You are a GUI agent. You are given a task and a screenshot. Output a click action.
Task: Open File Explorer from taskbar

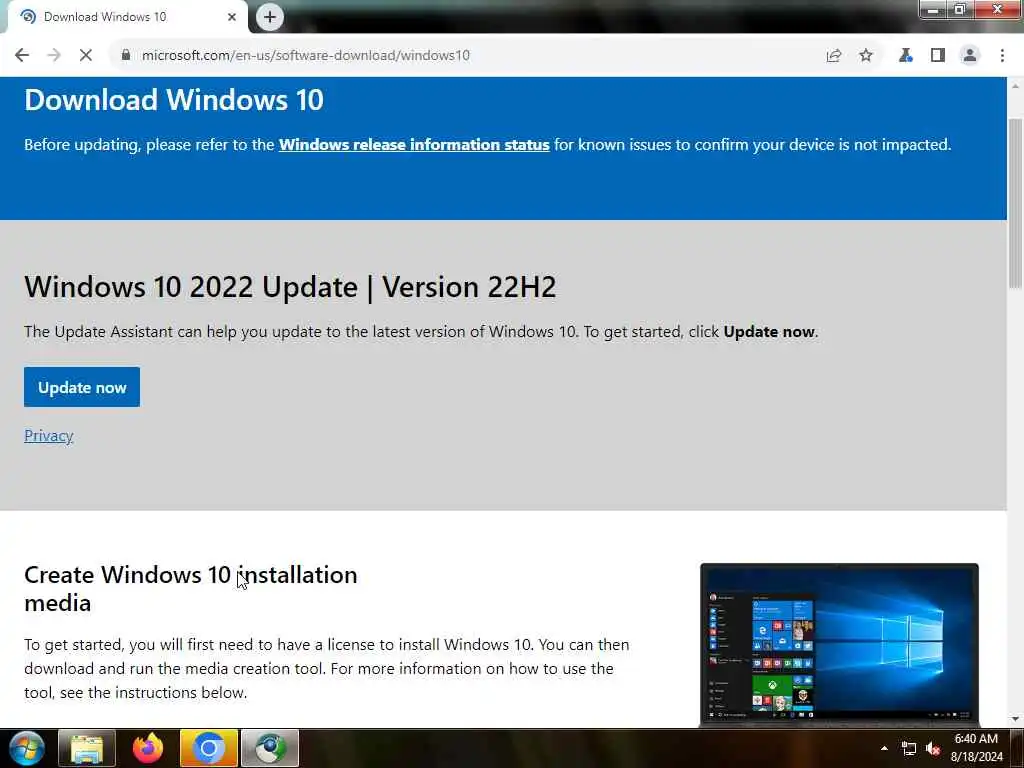(87, 748)
